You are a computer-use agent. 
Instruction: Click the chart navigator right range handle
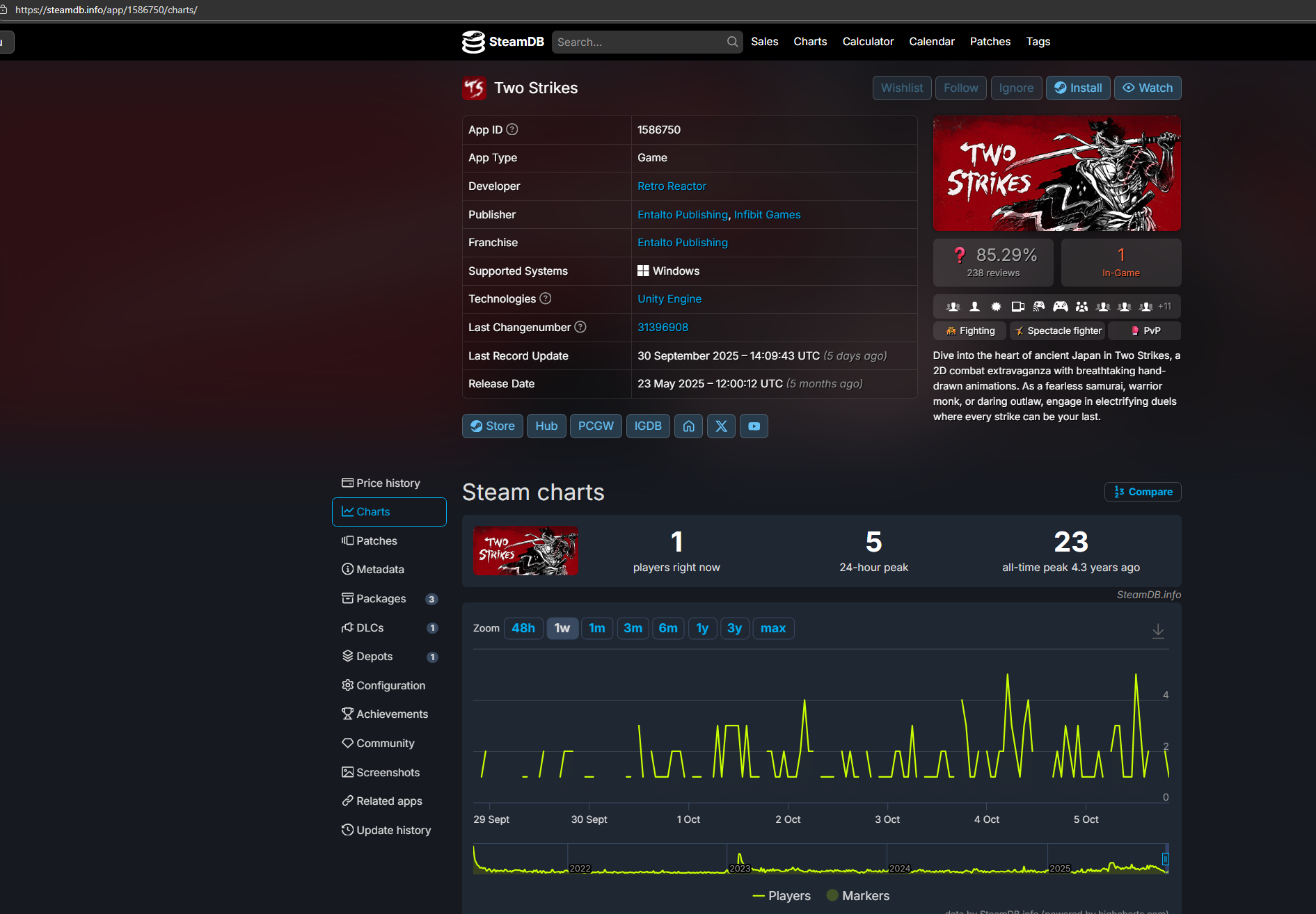[1166, 859]
